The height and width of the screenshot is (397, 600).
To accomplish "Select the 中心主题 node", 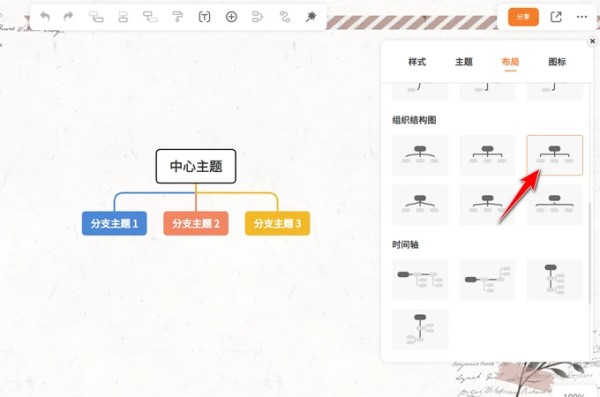I will point(196,166).
